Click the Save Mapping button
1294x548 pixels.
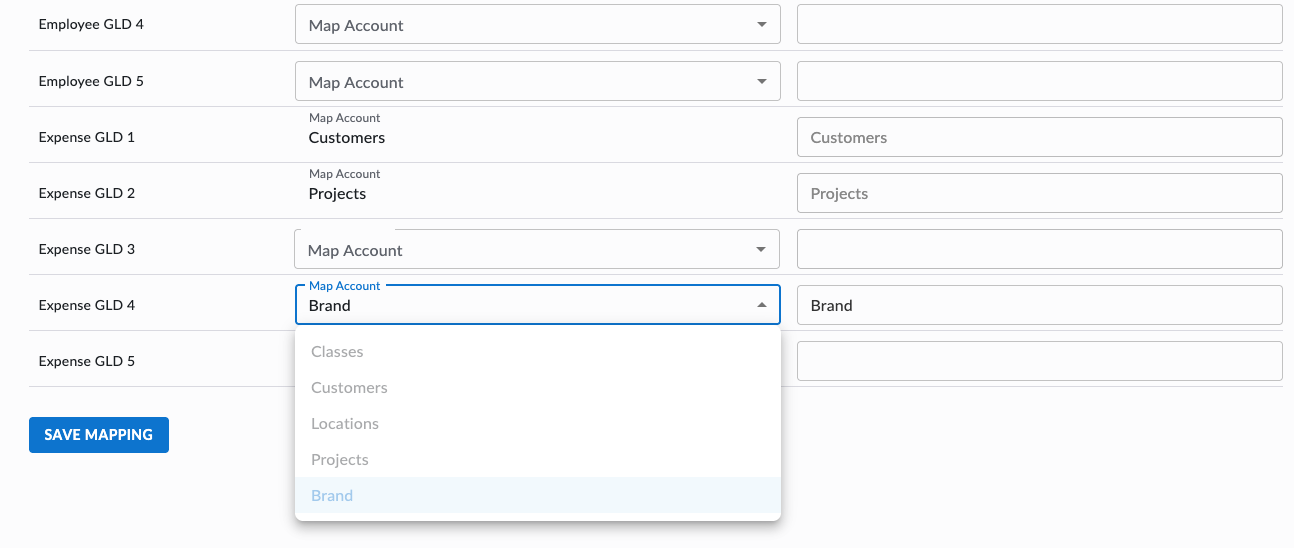(99, 435)
